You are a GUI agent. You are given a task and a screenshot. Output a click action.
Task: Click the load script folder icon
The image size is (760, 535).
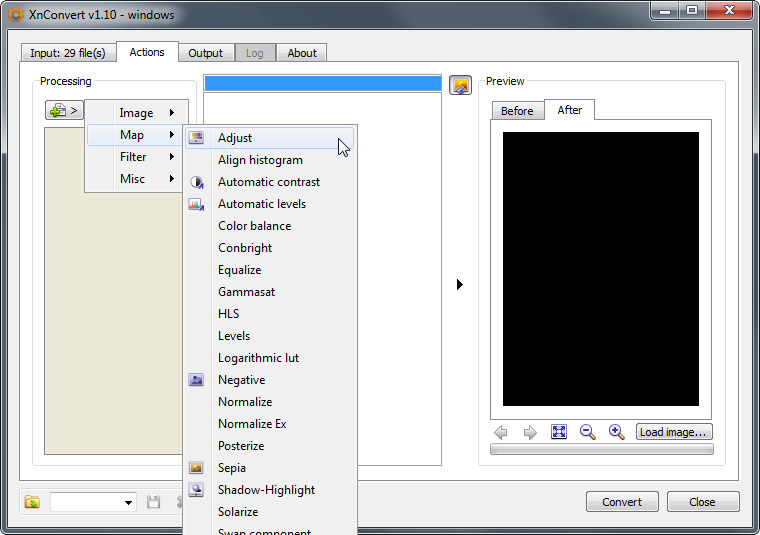point(33,502)
